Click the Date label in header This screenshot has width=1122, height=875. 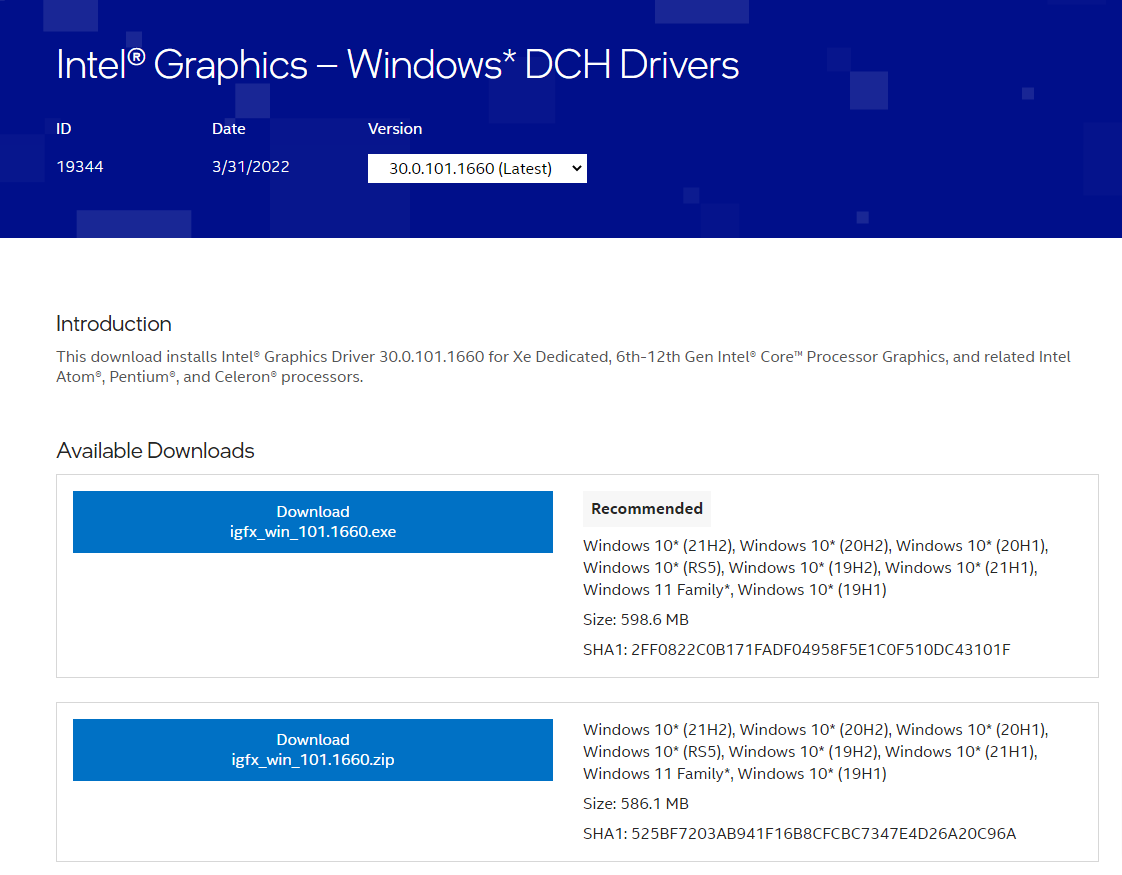(228, 129)
